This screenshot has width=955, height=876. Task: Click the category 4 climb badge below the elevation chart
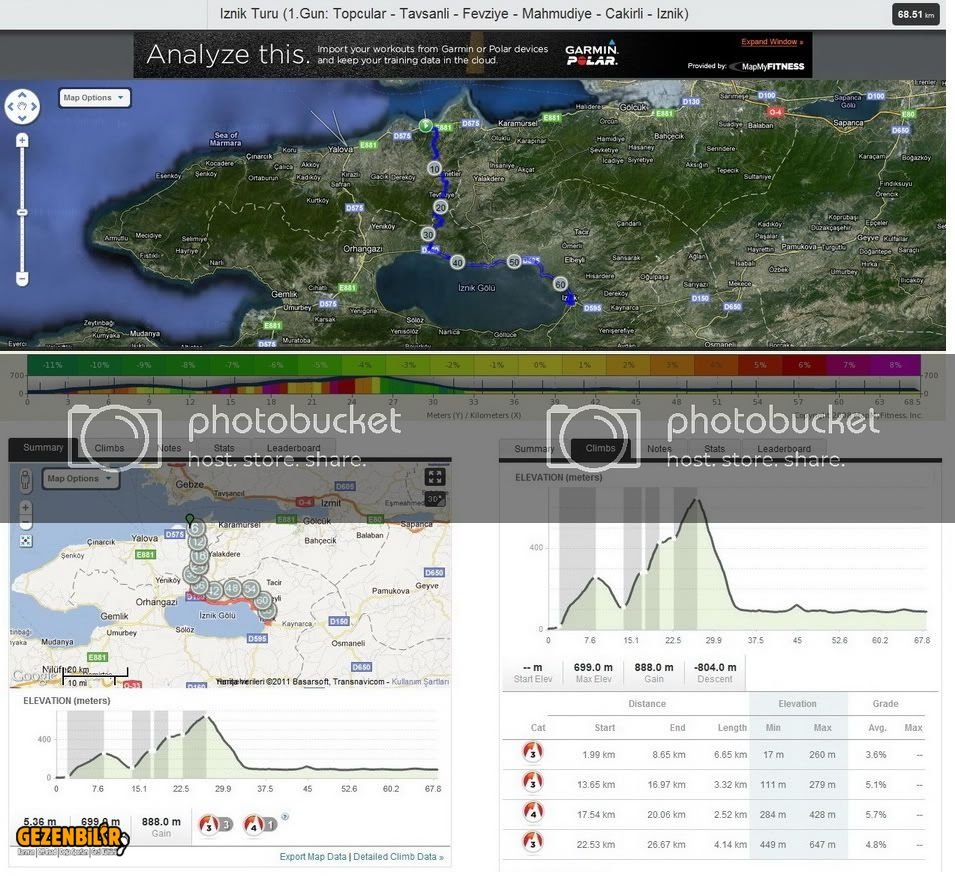[x=255, y=826]
